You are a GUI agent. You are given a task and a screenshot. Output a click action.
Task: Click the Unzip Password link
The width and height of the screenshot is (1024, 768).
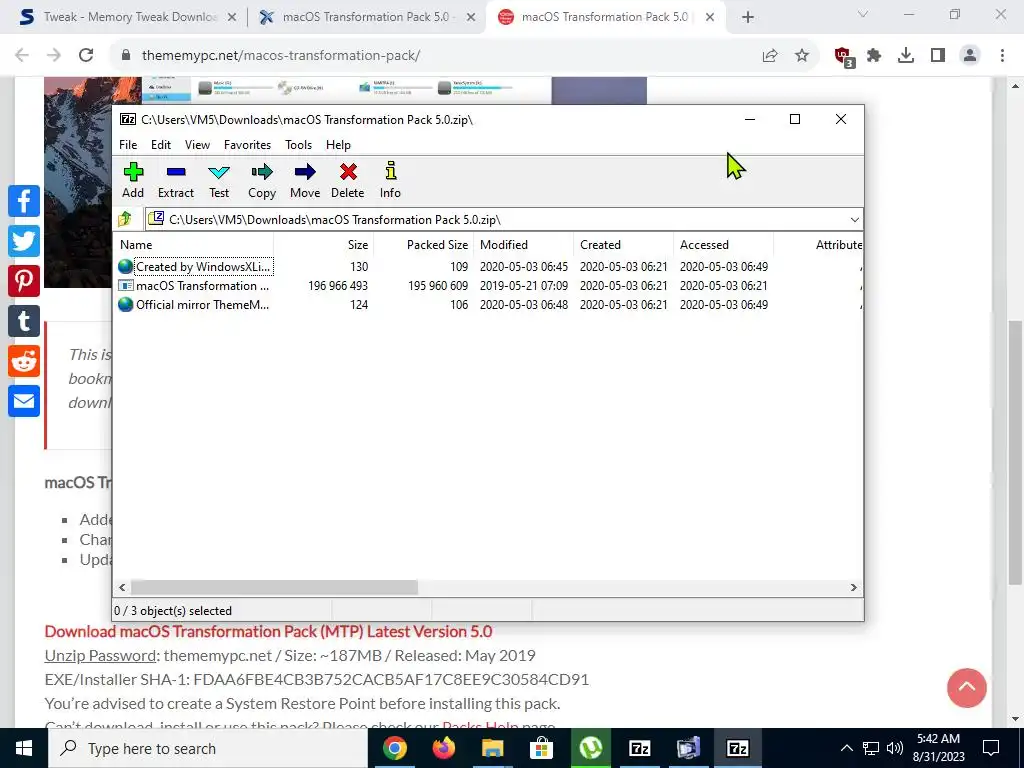(101, 655)
